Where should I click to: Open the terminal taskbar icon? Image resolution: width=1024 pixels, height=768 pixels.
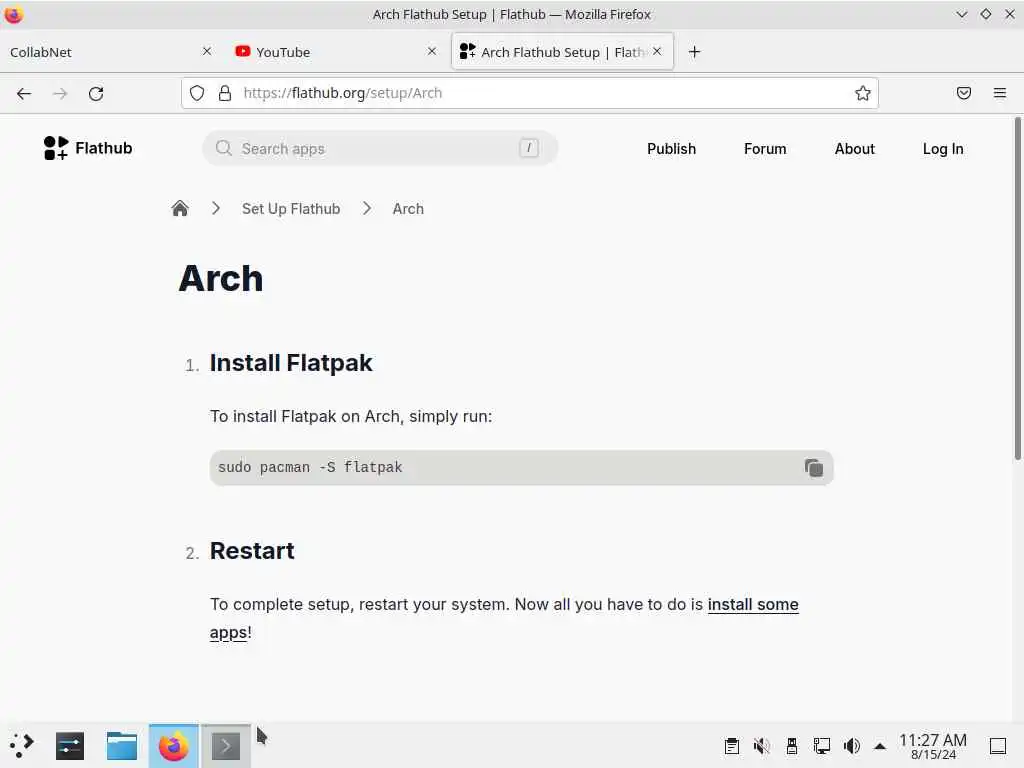pyautogui.click(x=226, y=746)
